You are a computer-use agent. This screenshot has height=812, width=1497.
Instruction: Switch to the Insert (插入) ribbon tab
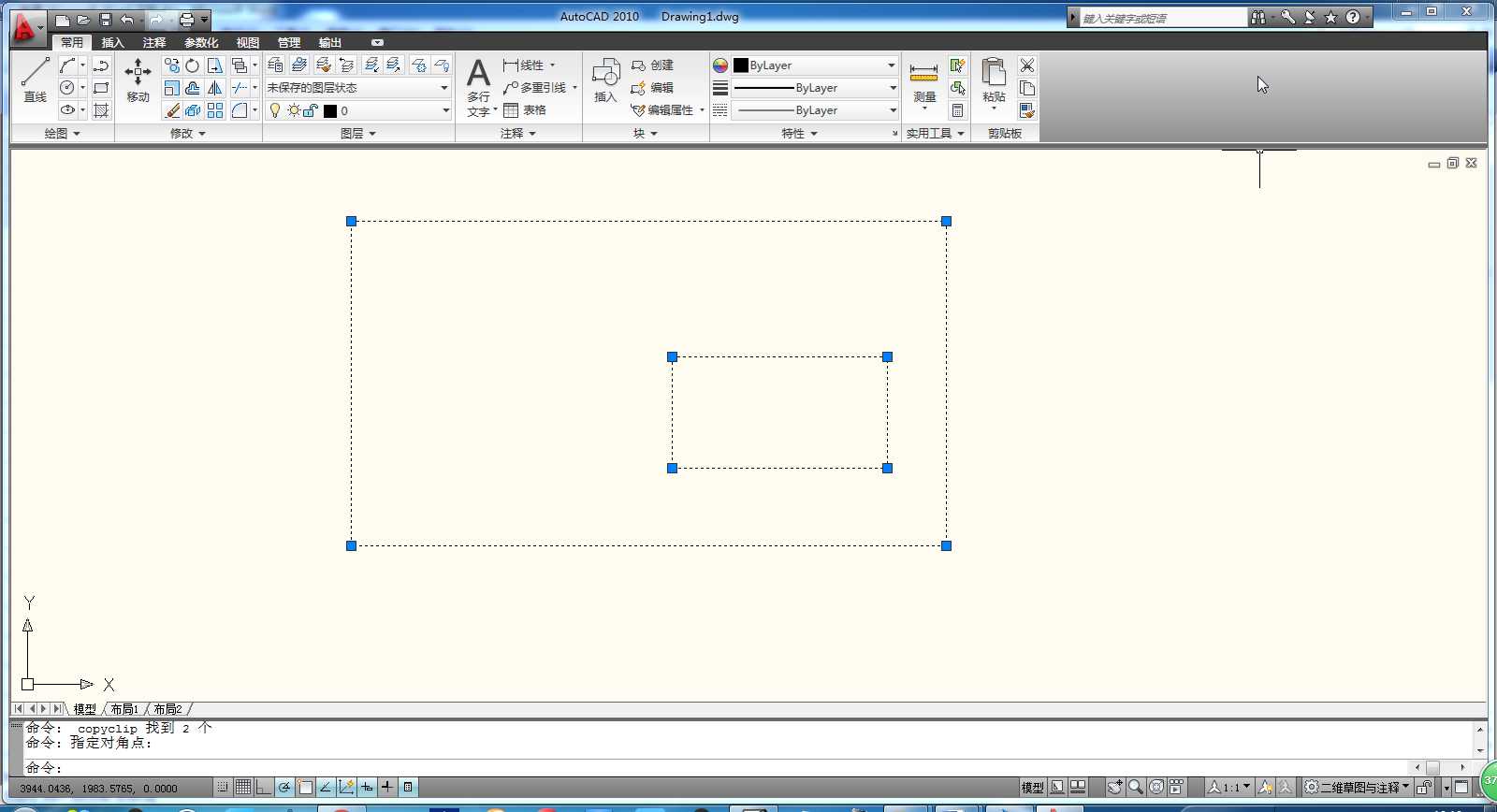[x=112, y=43]
